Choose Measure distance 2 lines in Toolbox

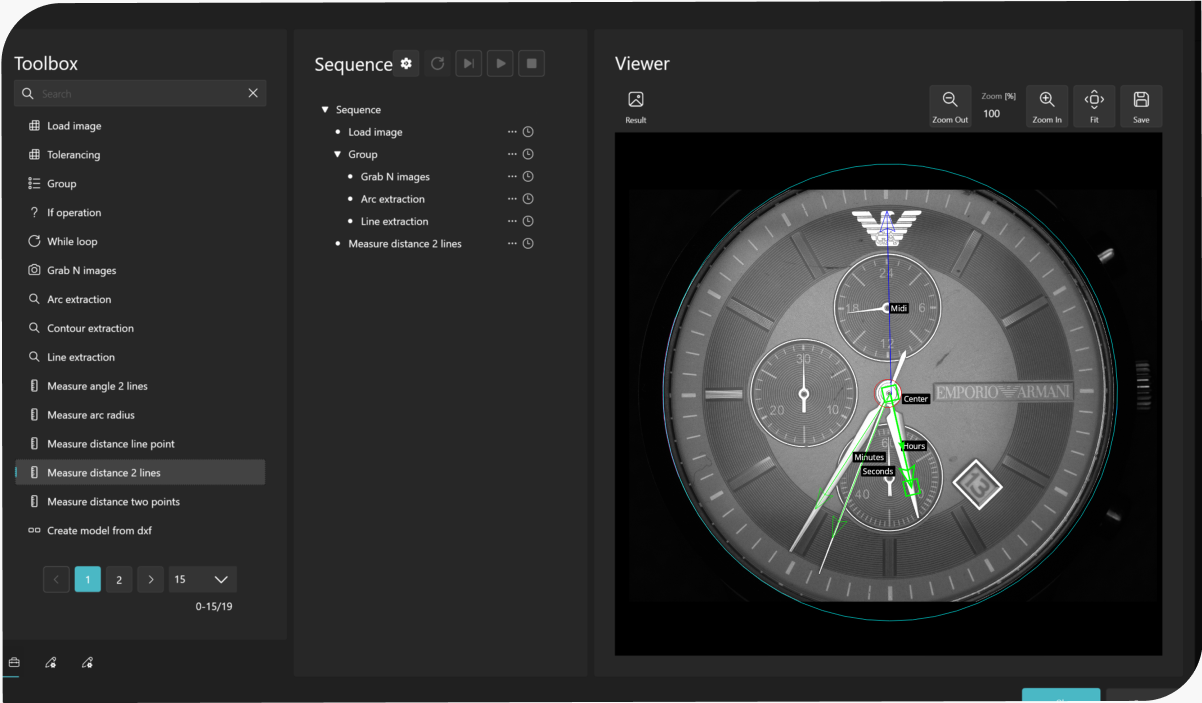click(140, 473)
